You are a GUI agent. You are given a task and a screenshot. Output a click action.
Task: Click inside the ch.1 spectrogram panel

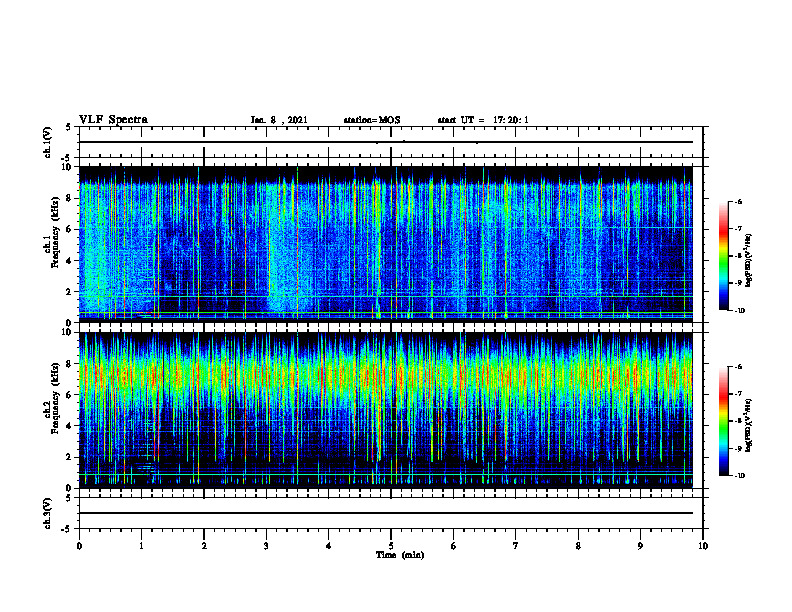386,244
